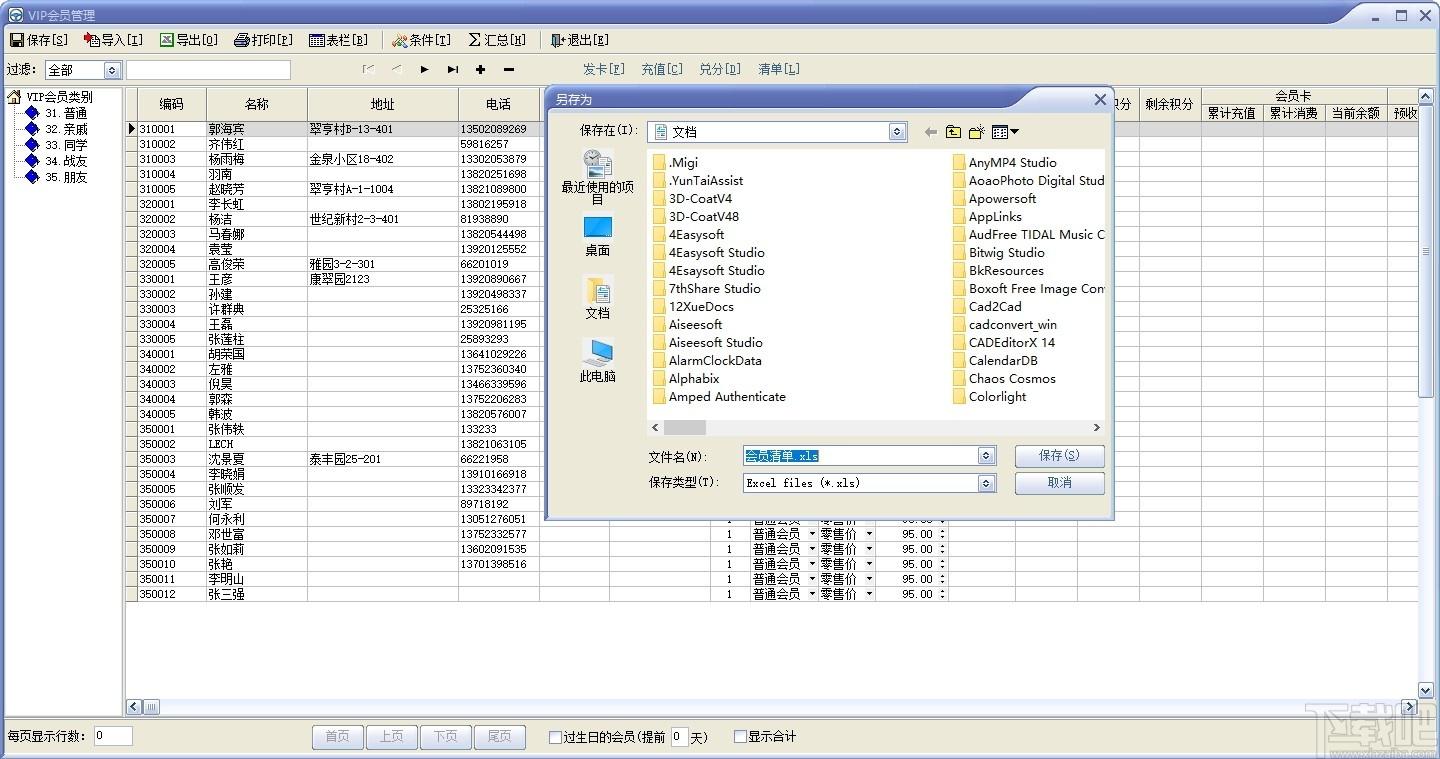The width and height of the screenshot is (1440, 759).
Task: Select 发卡 menu item
Action: [x=604, y=69]
